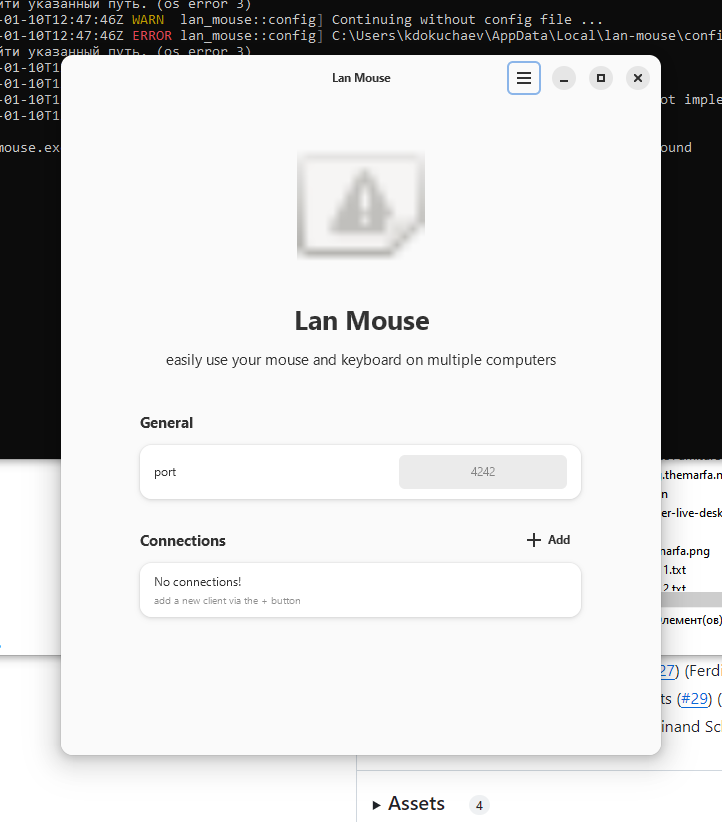
Task: Maximize the Lan Mouse window
Action: tap(601, 78)
